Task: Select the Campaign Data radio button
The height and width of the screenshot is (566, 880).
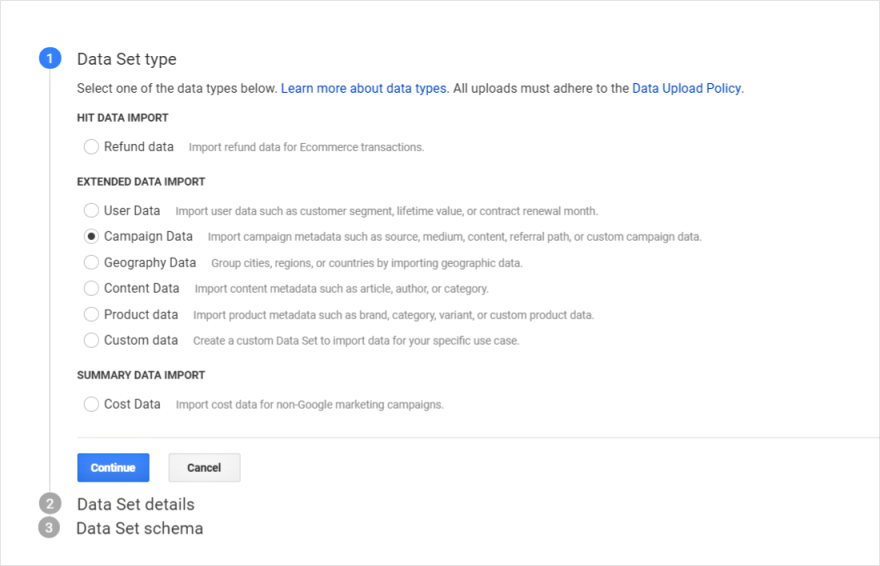Action: click(91, 236)
